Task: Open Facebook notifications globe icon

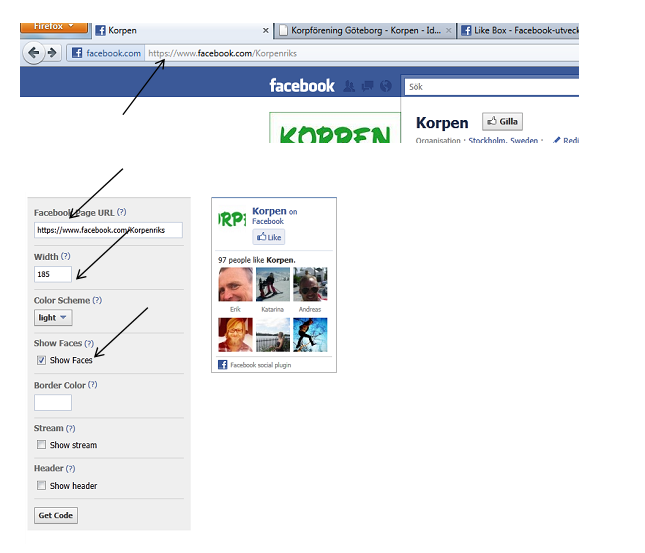Action: (x=386, y=86)
